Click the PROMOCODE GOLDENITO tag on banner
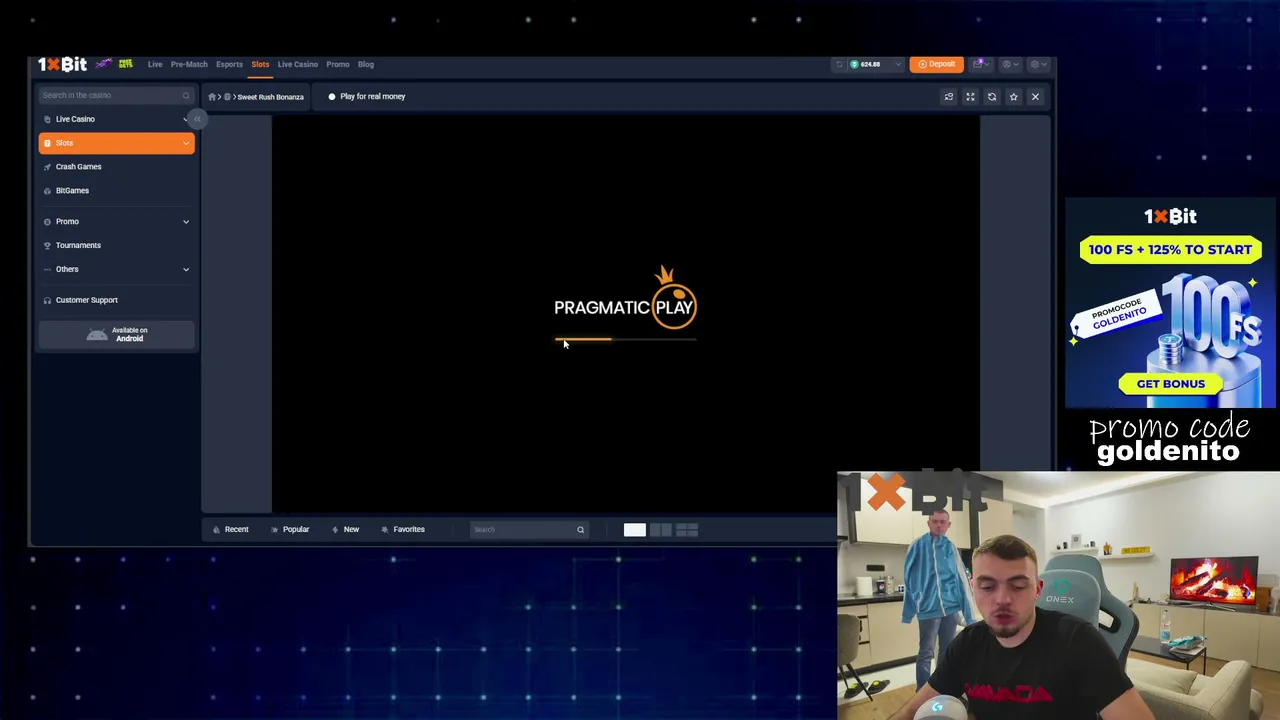The height and width of the screenshot is (720, 1280). point(1116,315)
